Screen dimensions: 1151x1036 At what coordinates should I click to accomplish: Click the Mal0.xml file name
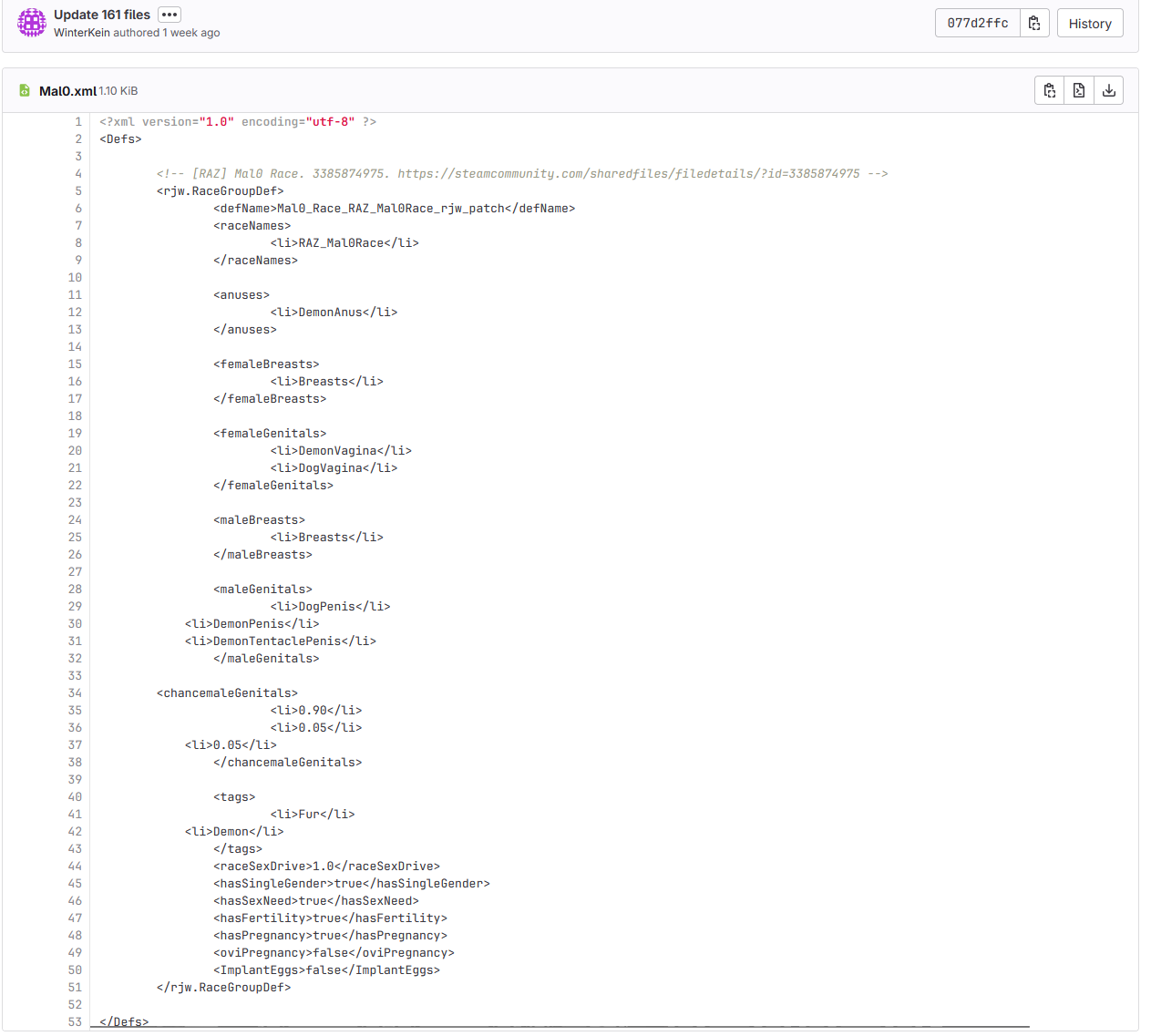[67, 91]
